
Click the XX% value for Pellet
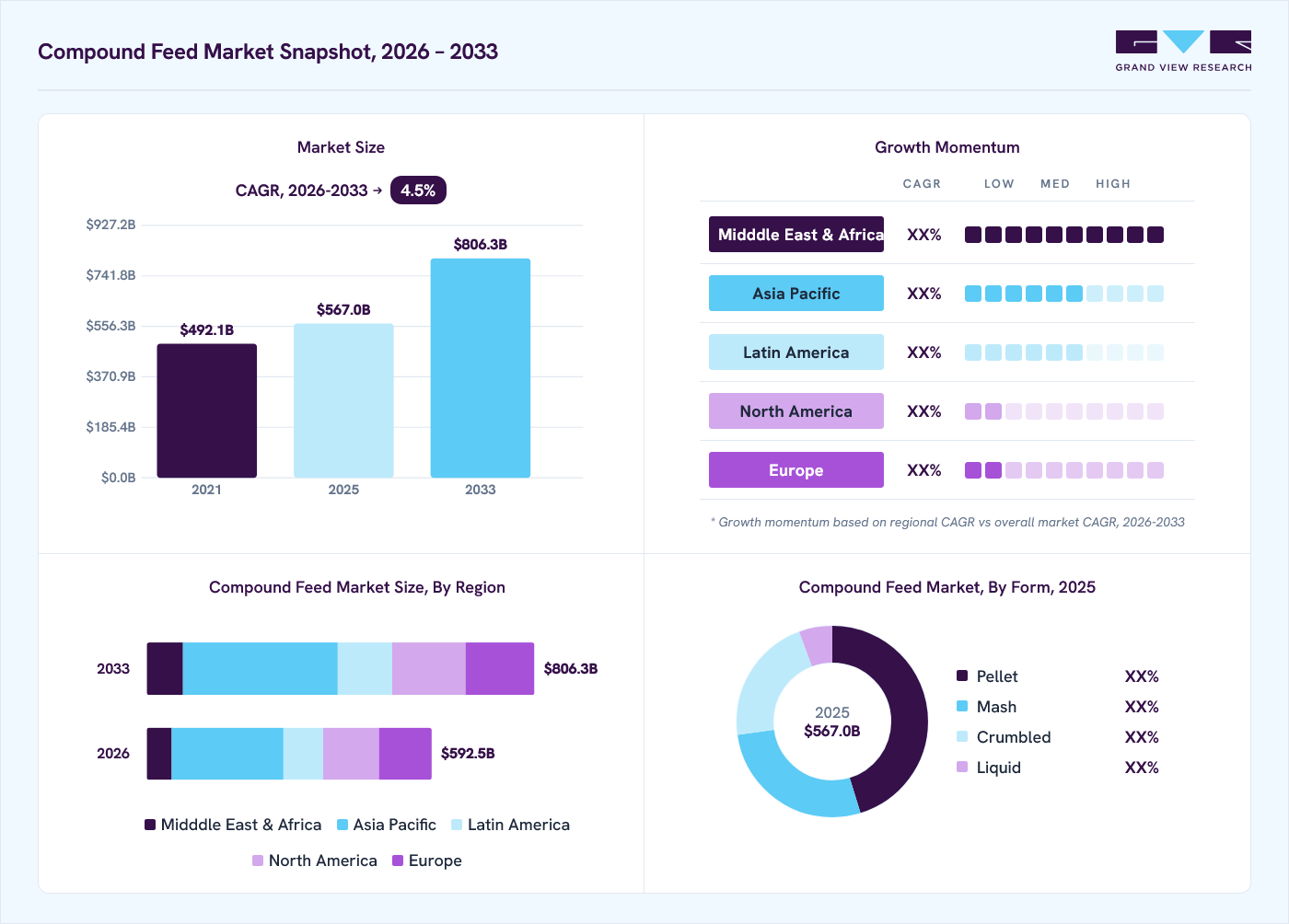1142,676
